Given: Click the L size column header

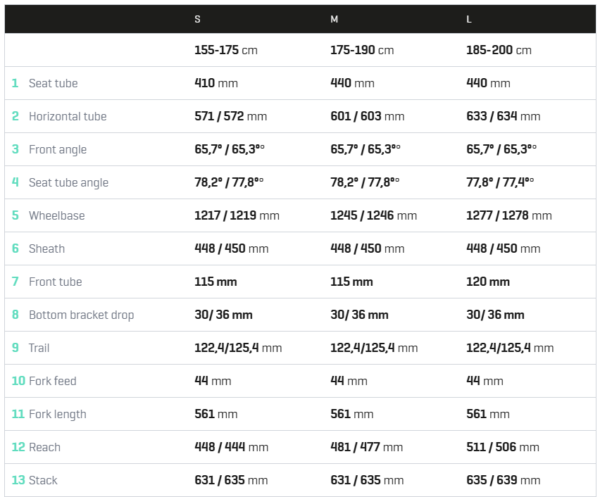Looking at the screenshot, I should point(469,19).
